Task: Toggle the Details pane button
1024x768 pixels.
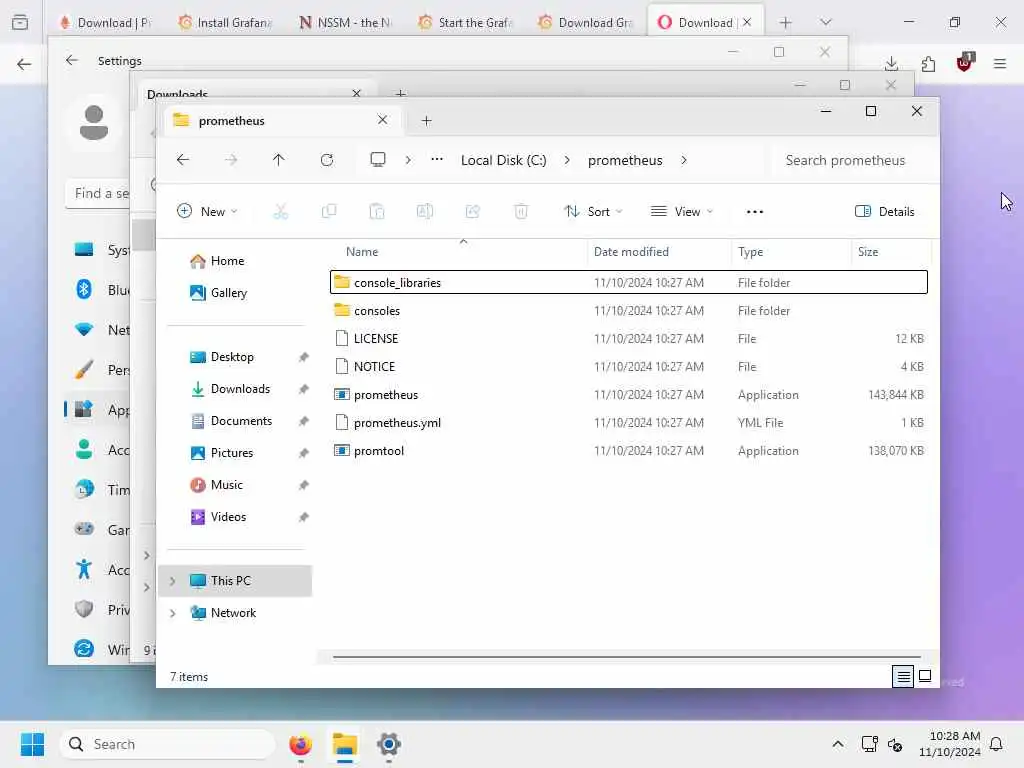Action: coord(885,212)
